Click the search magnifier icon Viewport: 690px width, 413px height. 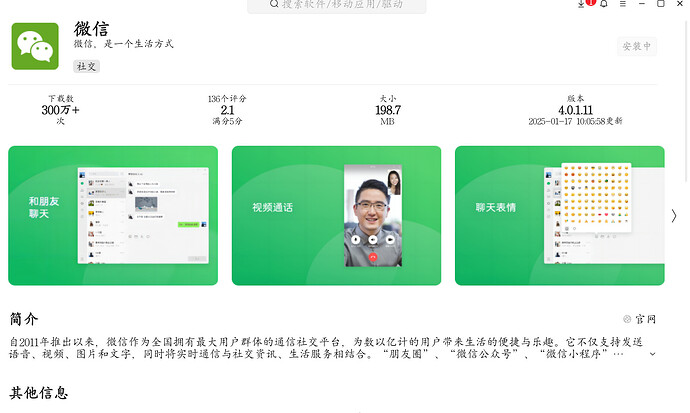[275, 5]
